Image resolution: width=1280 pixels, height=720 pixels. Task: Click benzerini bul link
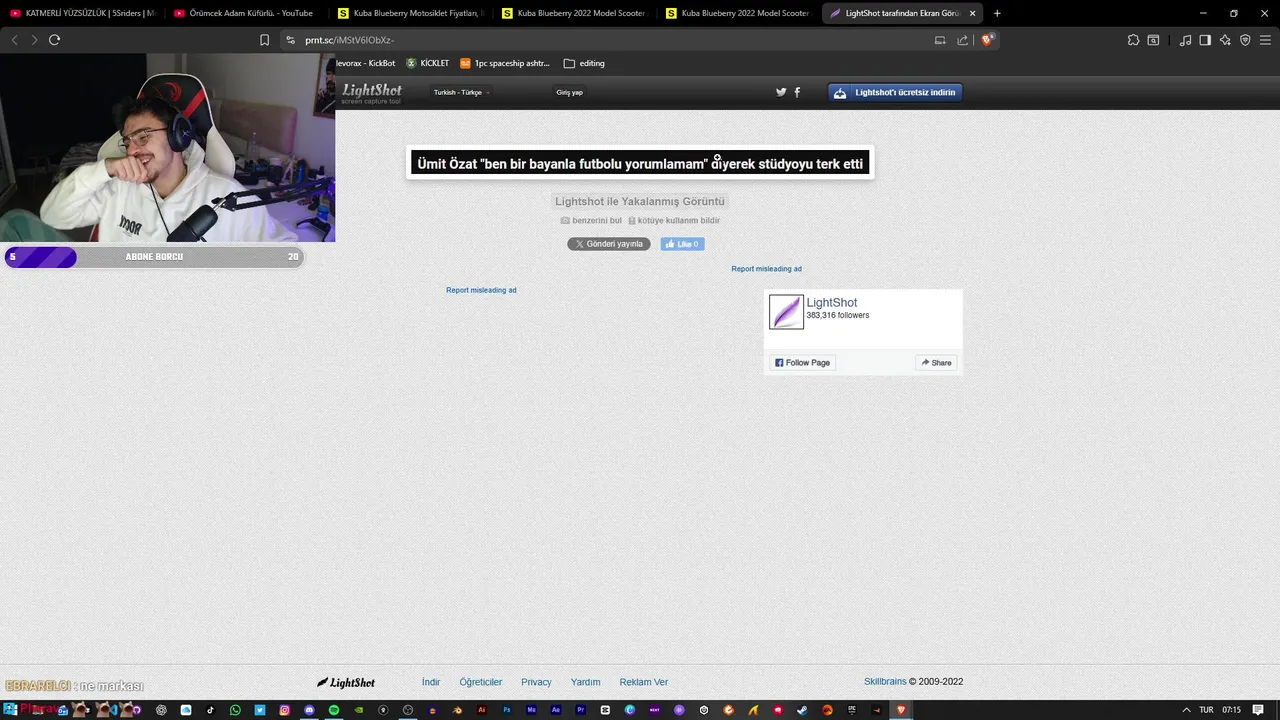(591, 220)
